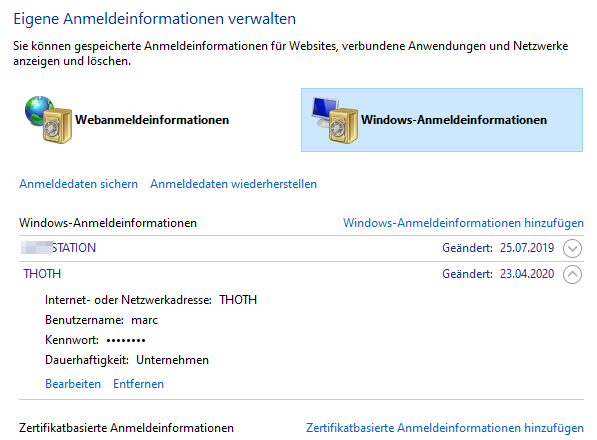Click Bearbeiten to edit THOTH credential
Viewport: 597px width, 440px height.
click(x=73, y=384)
